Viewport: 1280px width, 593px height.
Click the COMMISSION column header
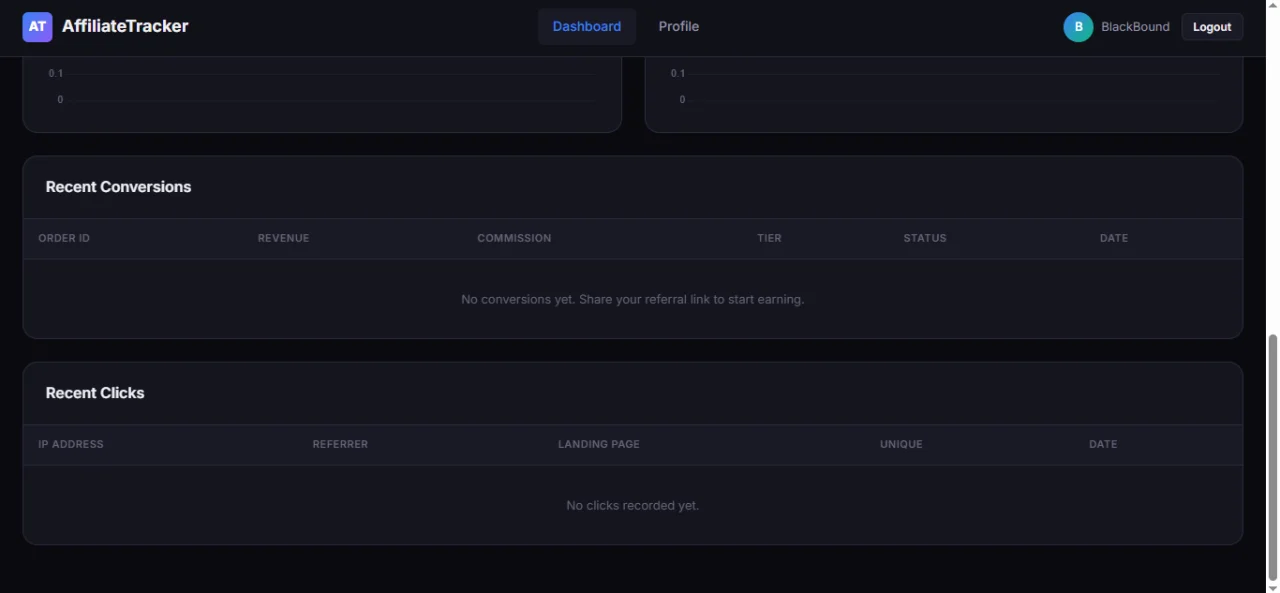(514, 238)
